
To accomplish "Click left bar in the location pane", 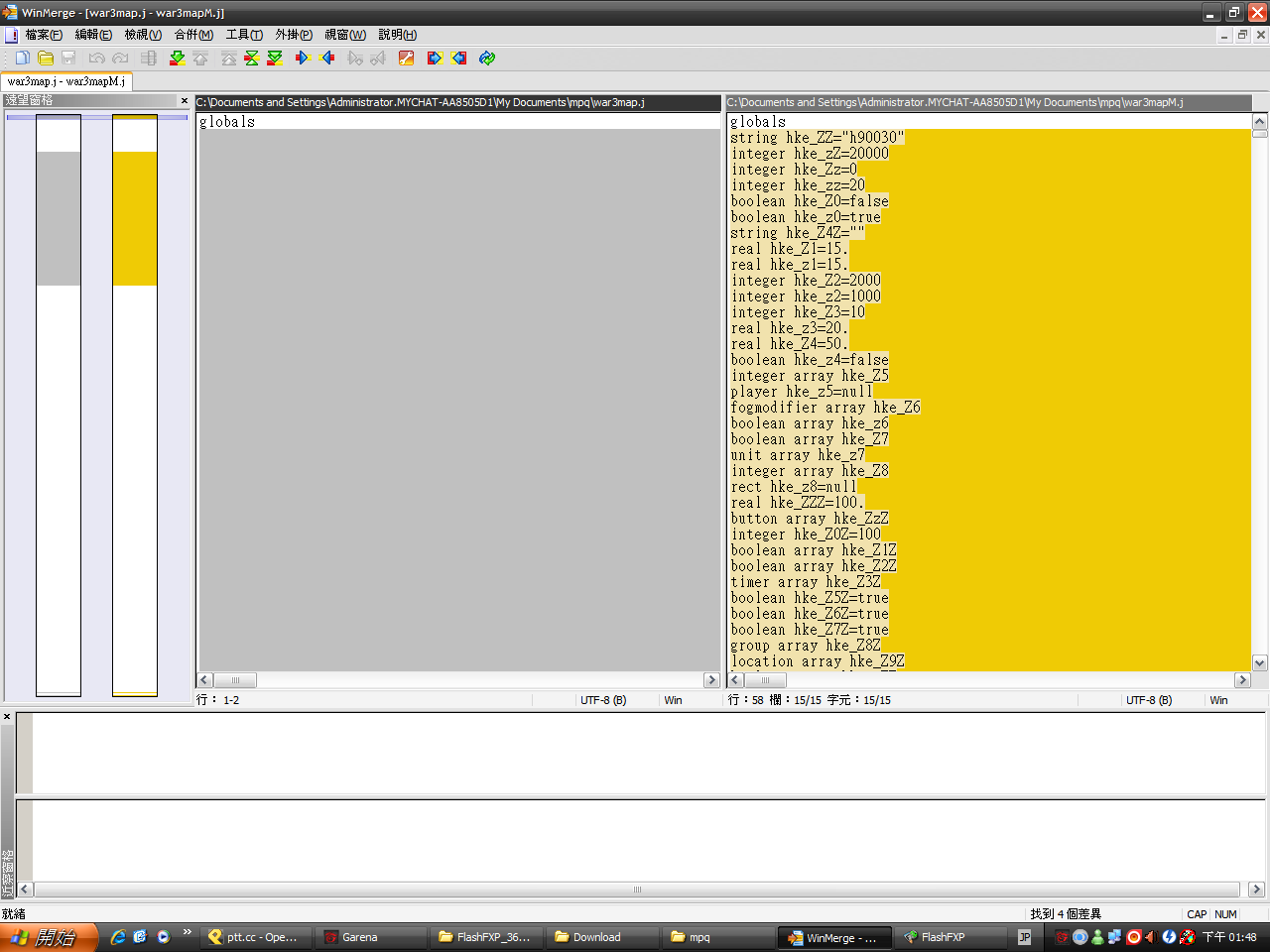I will click(59, 405).
